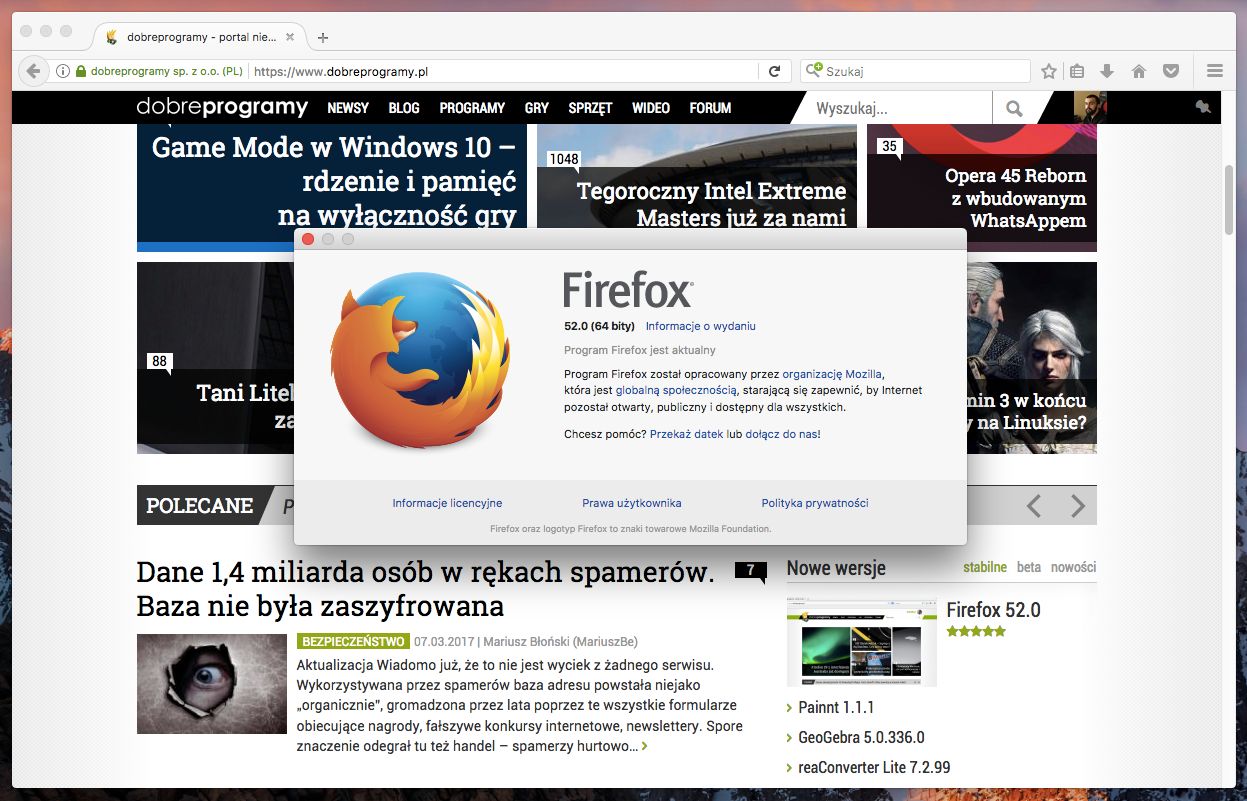Open downloads via the down-arrow toolbar icon

coord(1106,70)
